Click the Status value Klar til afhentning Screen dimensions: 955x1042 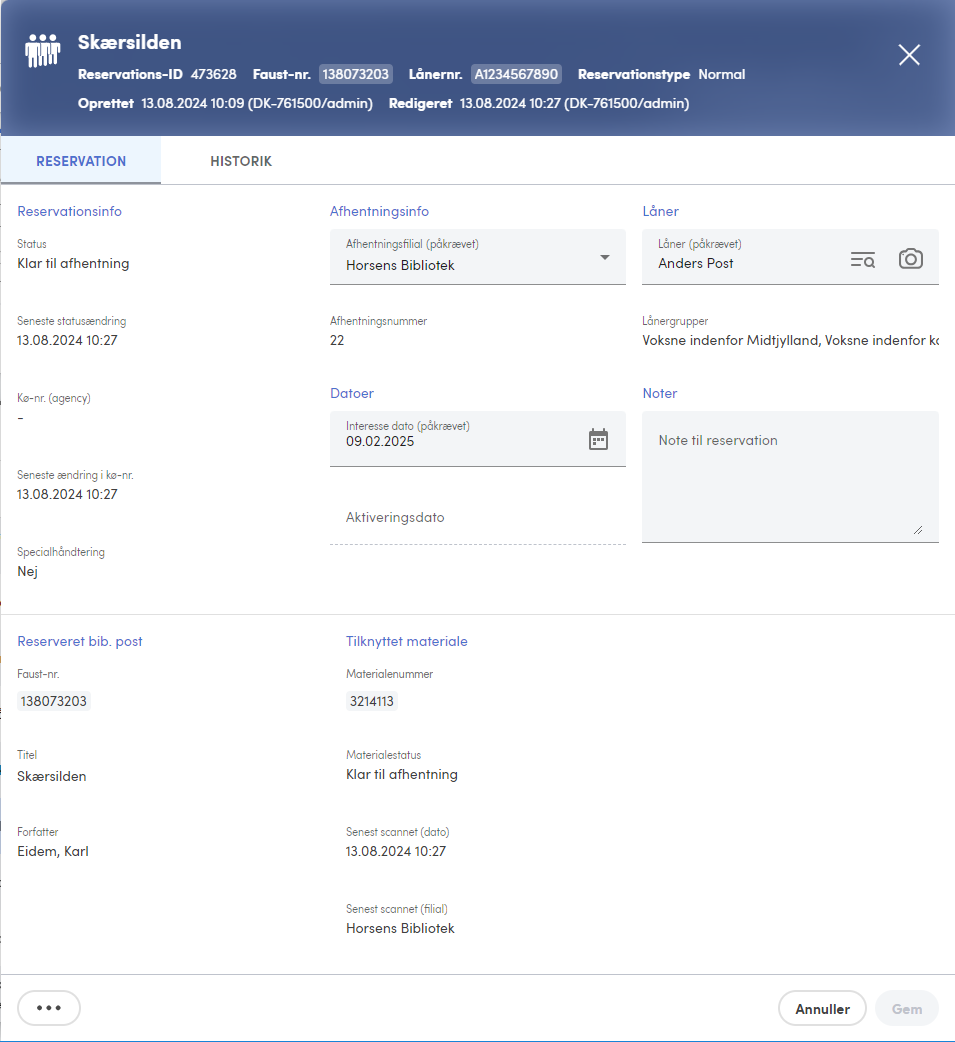coord(73,263)
